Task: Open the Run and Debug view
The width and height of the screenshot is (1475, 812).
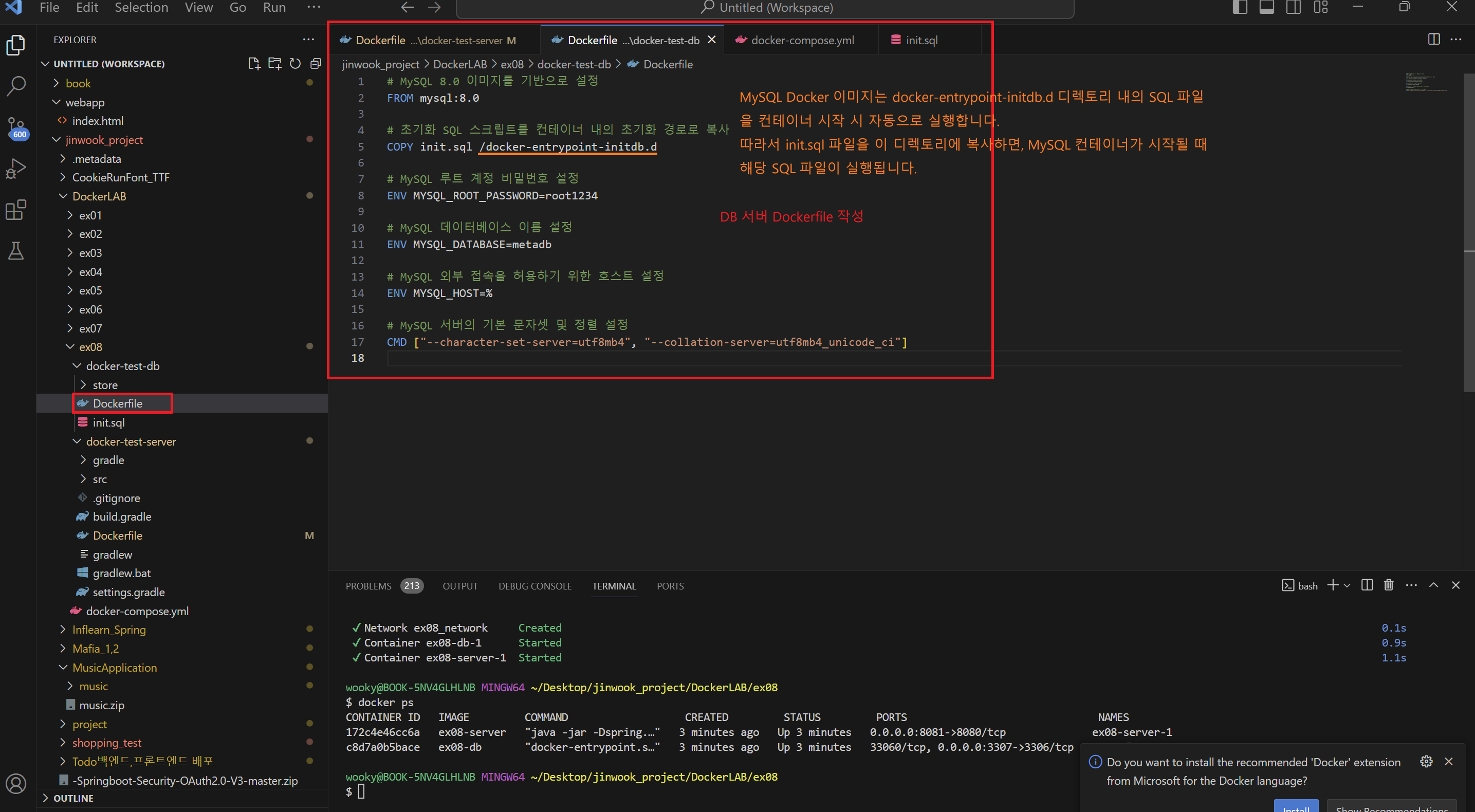Action: pyautogui.click(x=16, y=169)
